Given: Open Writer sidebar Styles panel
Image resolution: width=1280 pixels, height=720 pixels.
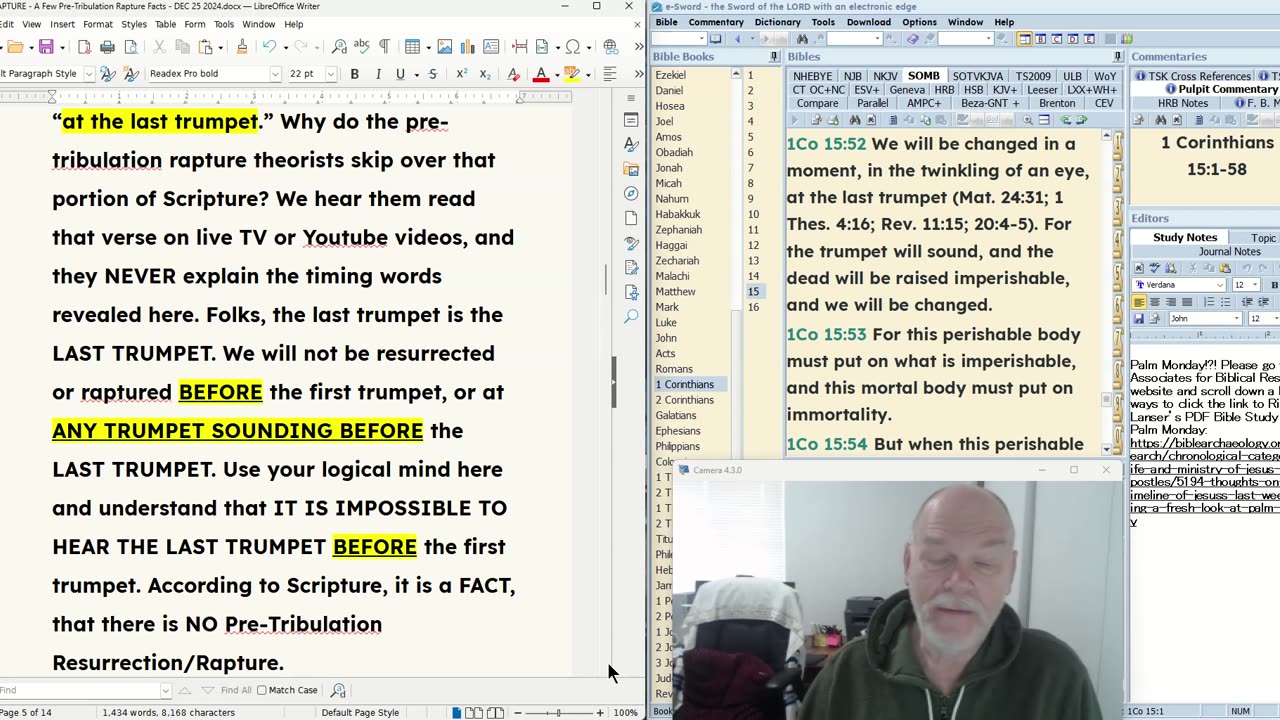Looking at the screenshot, I should pyautogui.click(x=631, y=144).
